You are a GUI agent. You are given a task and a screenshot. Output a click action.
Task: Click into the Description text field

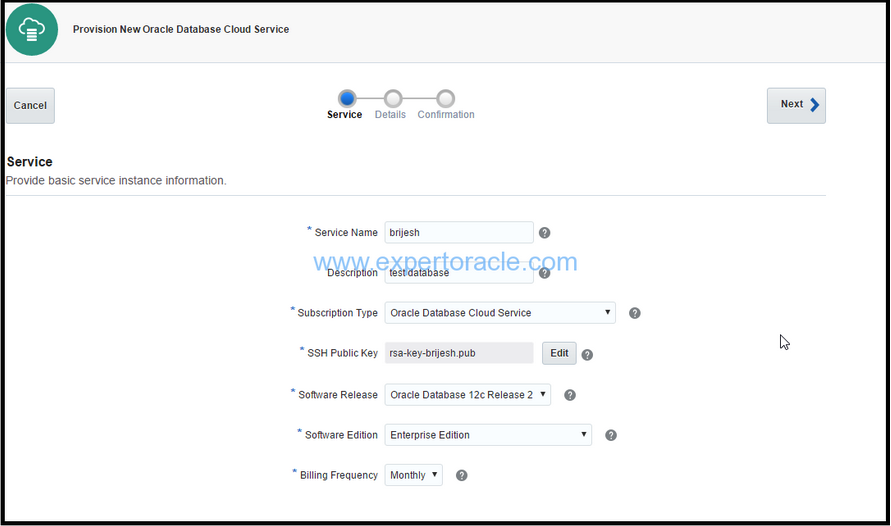(459, 273)
